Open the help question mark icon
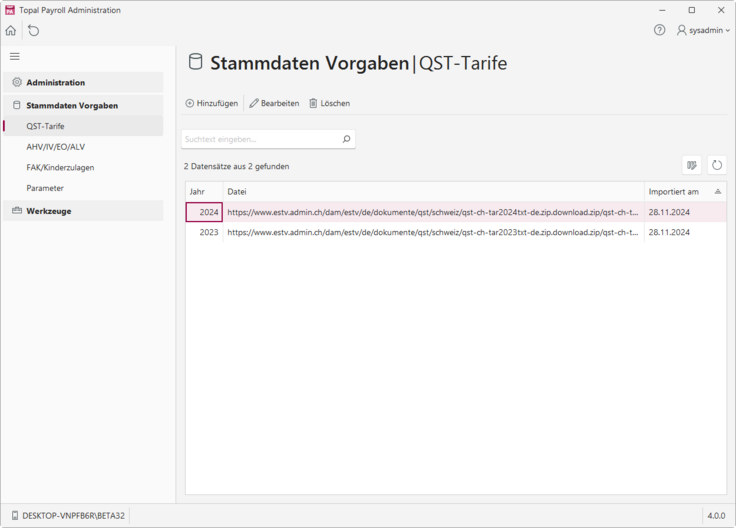This screenshot has width=736, height=528. click(659, 30)
